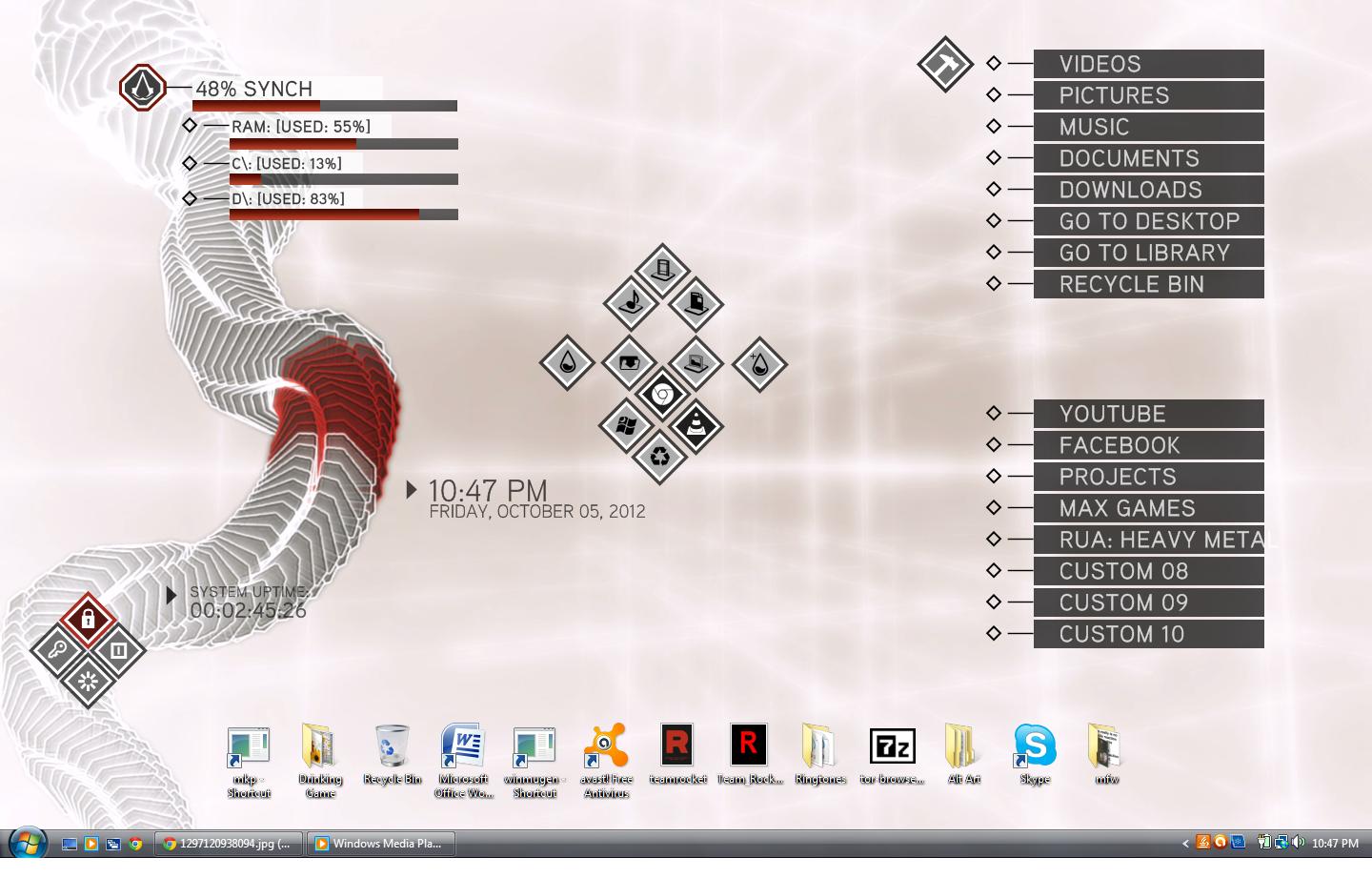Open the mkp - Shortcut icon
This screenshot has height=878, width=1372.
(249, 761)
